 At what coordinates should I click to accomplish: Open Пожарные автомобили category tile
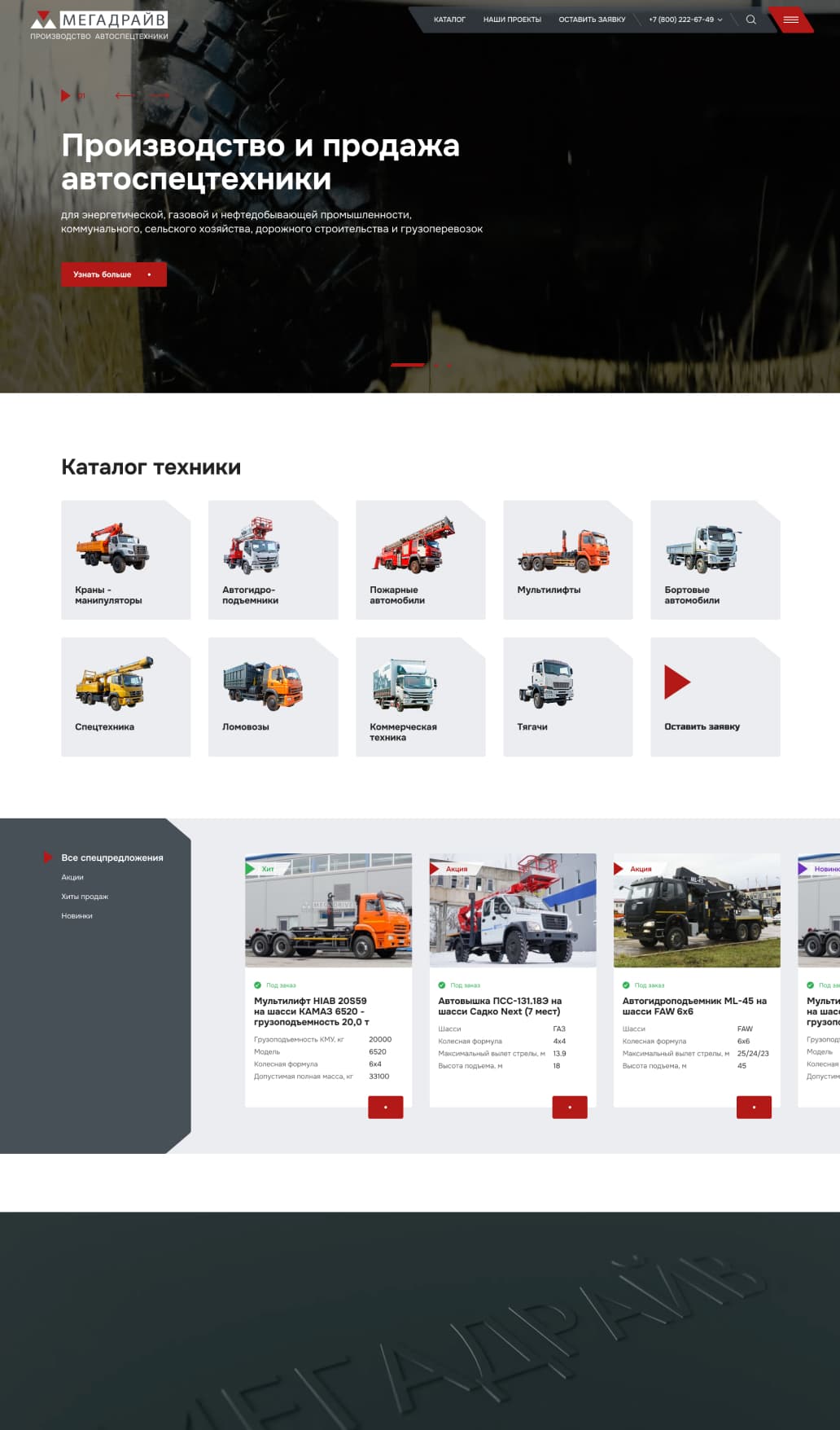pyautogui.click(x=420, y=560)
